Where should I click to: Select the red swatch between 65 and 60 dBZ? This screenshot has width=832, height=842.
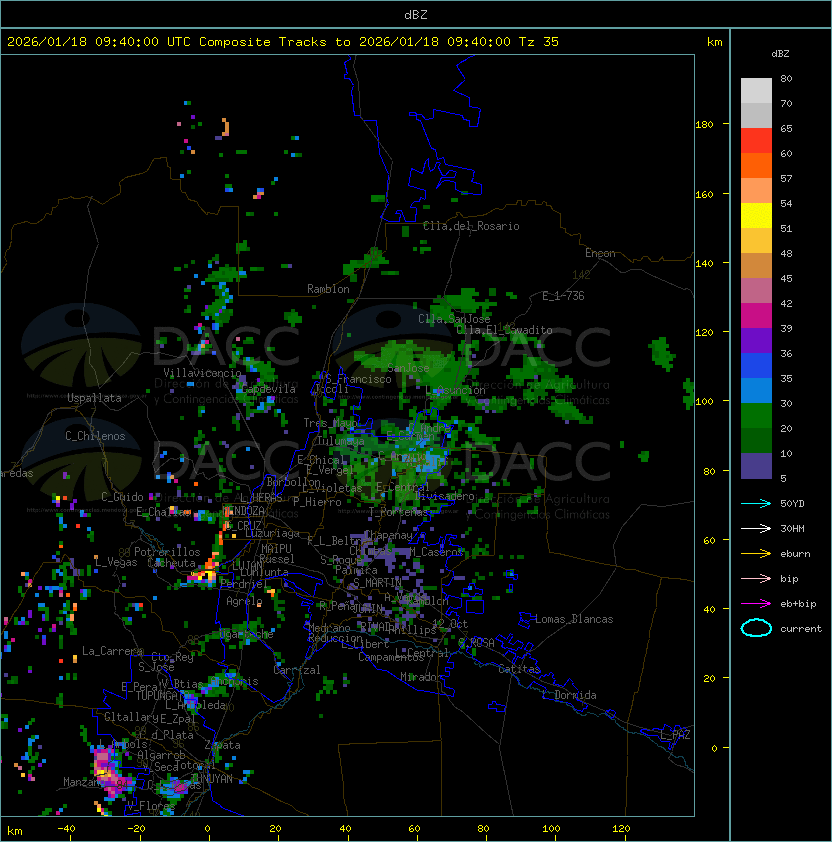[756, 141]
